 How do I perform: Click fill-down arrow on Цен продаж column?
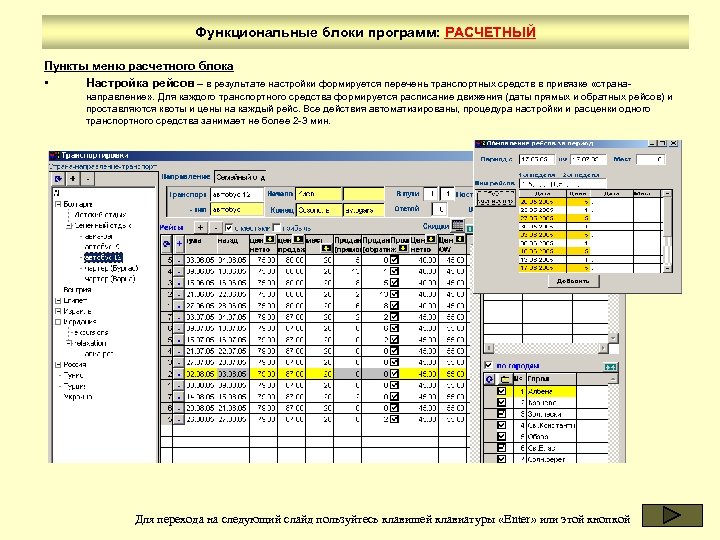pos(298,239)
